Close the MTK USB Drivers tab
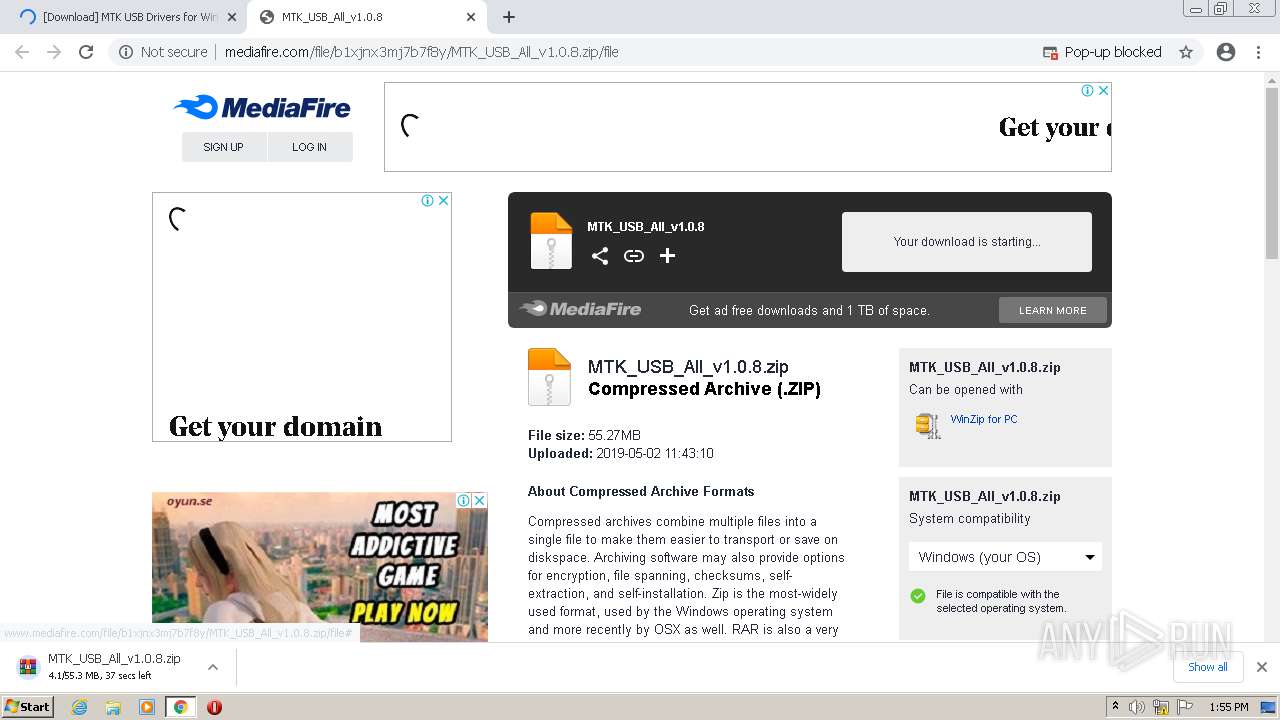Screen dimensions: 1280x720 coord(231,17)
